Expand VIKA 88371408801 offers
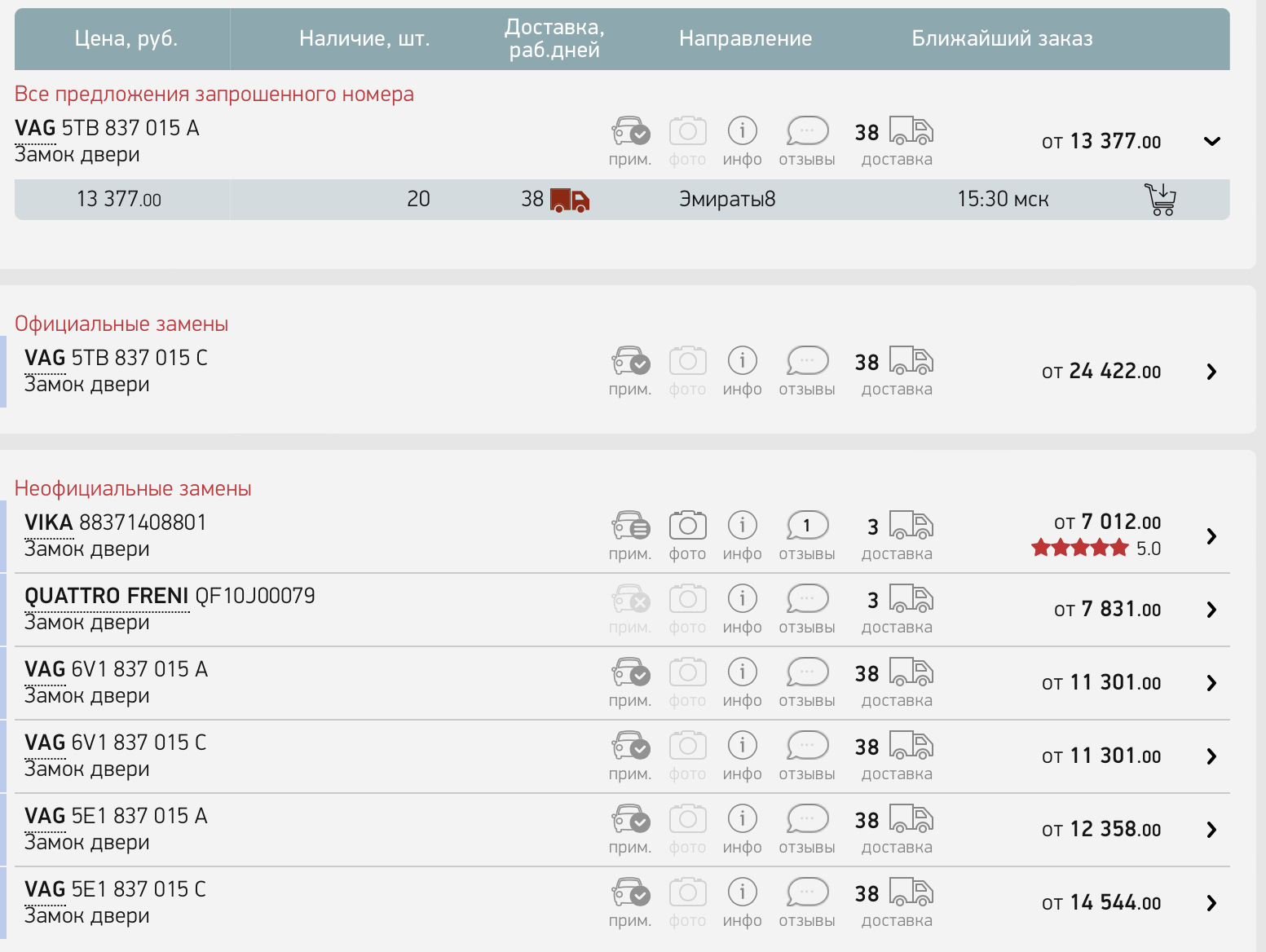1266x952 pixels. pyautogui.click(x=1211, y=536)
